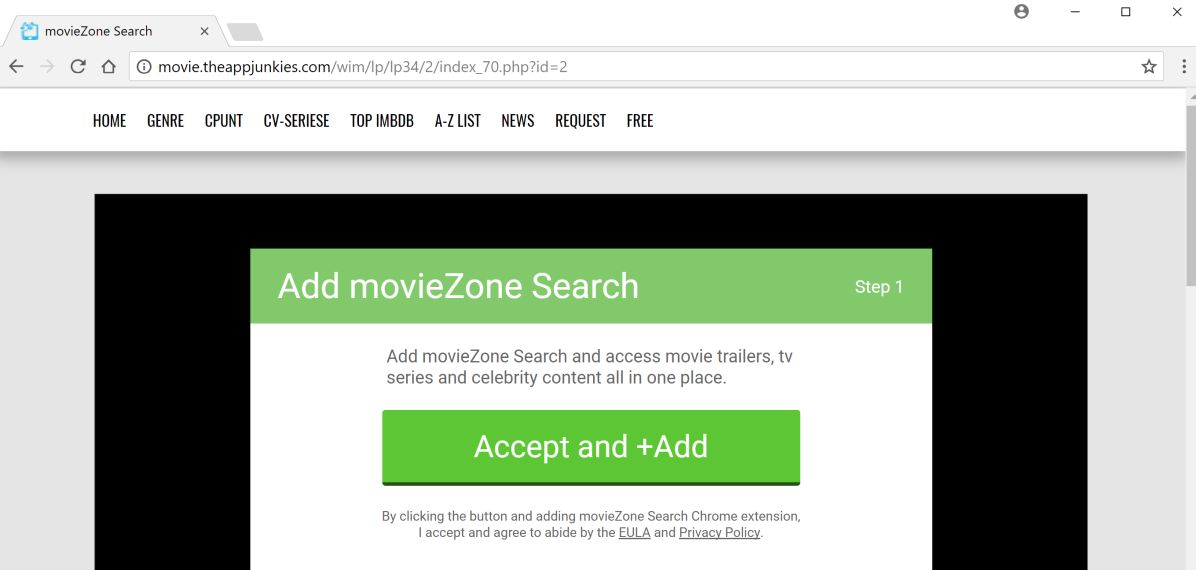The height and width of the screenshot is (570, 1196).
Task: Open the TOP IMBDB menu item
Action: (381, 121)
